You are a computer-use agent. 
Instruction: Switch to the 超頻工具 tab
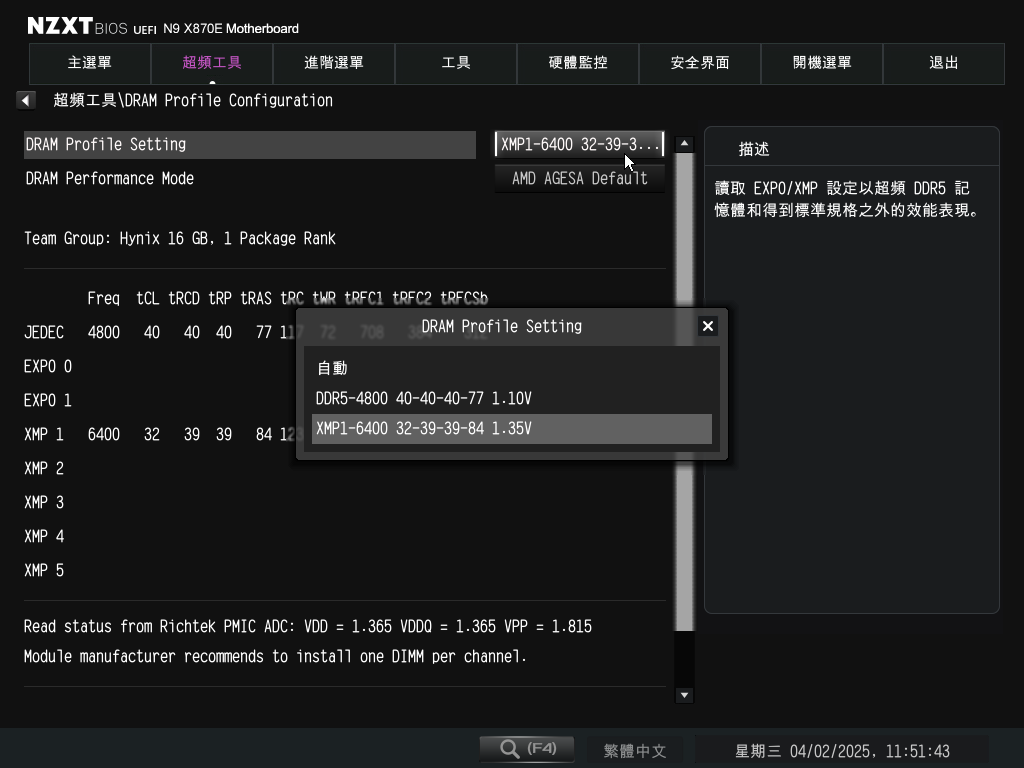(212, 63)
